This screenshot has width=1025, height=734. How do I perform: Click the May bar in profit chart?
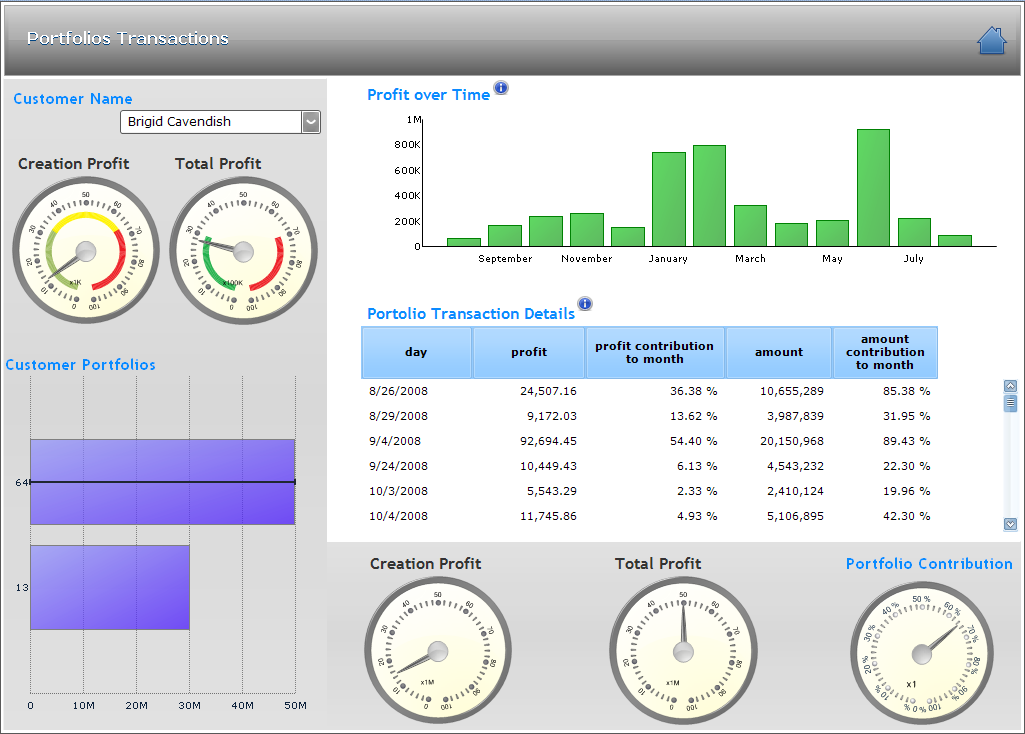point(832,233)
